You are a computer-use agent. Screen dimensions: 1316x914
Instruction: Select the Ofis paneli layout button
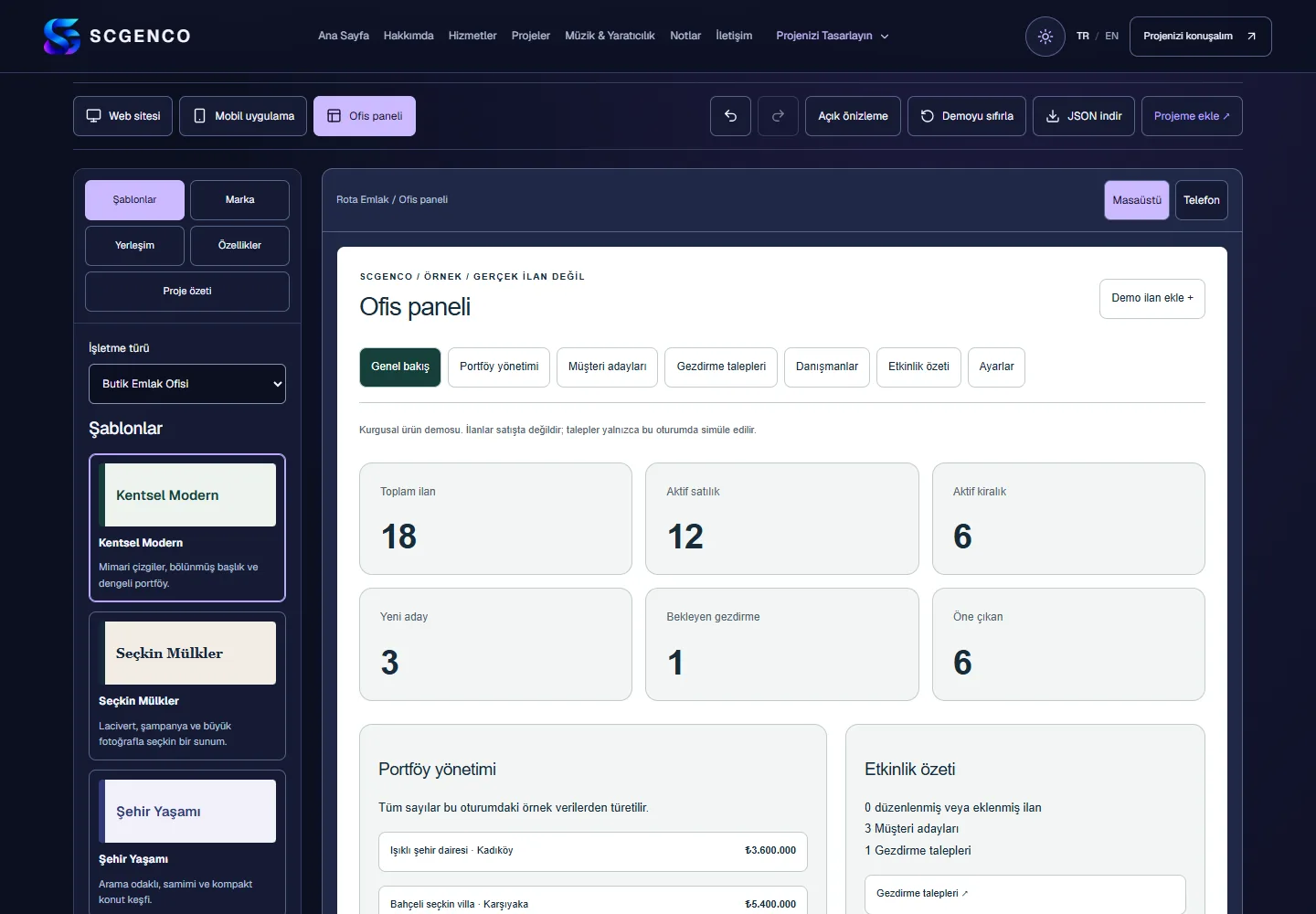365,116
